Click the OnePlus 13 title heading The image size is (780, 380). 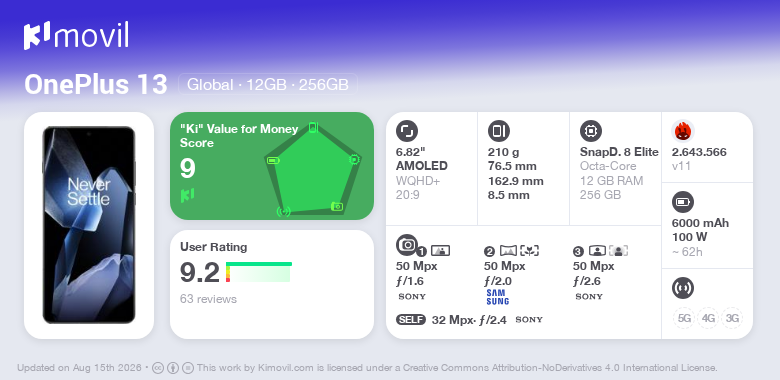click(x=96, y=84)
